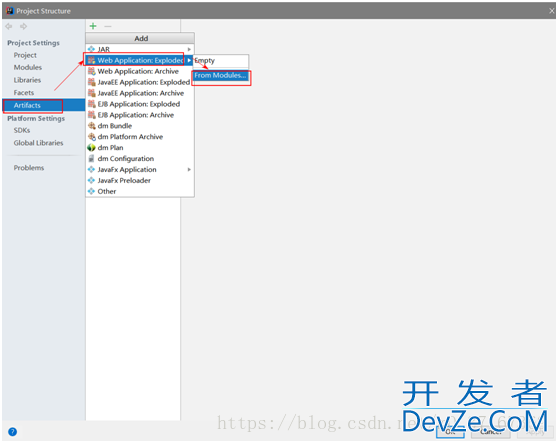Click the back navigation arrow
This screenshot has height=443, width=558.
pyautogui.click(x=9, y=26)
